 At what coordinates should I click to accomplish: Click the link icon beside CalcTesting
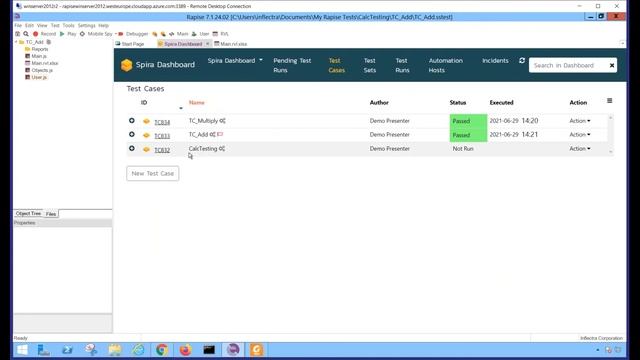click(222, 149)
